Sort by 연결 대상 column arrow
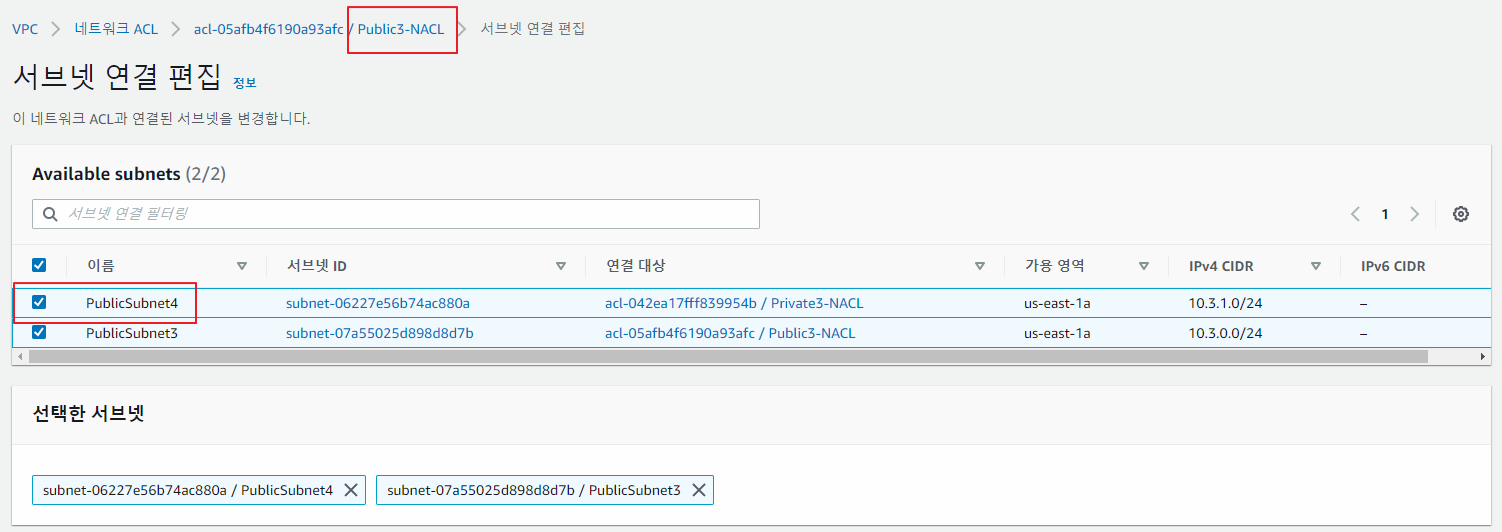The height and width of the screenshot is (532, 1502). coord(980,266)
